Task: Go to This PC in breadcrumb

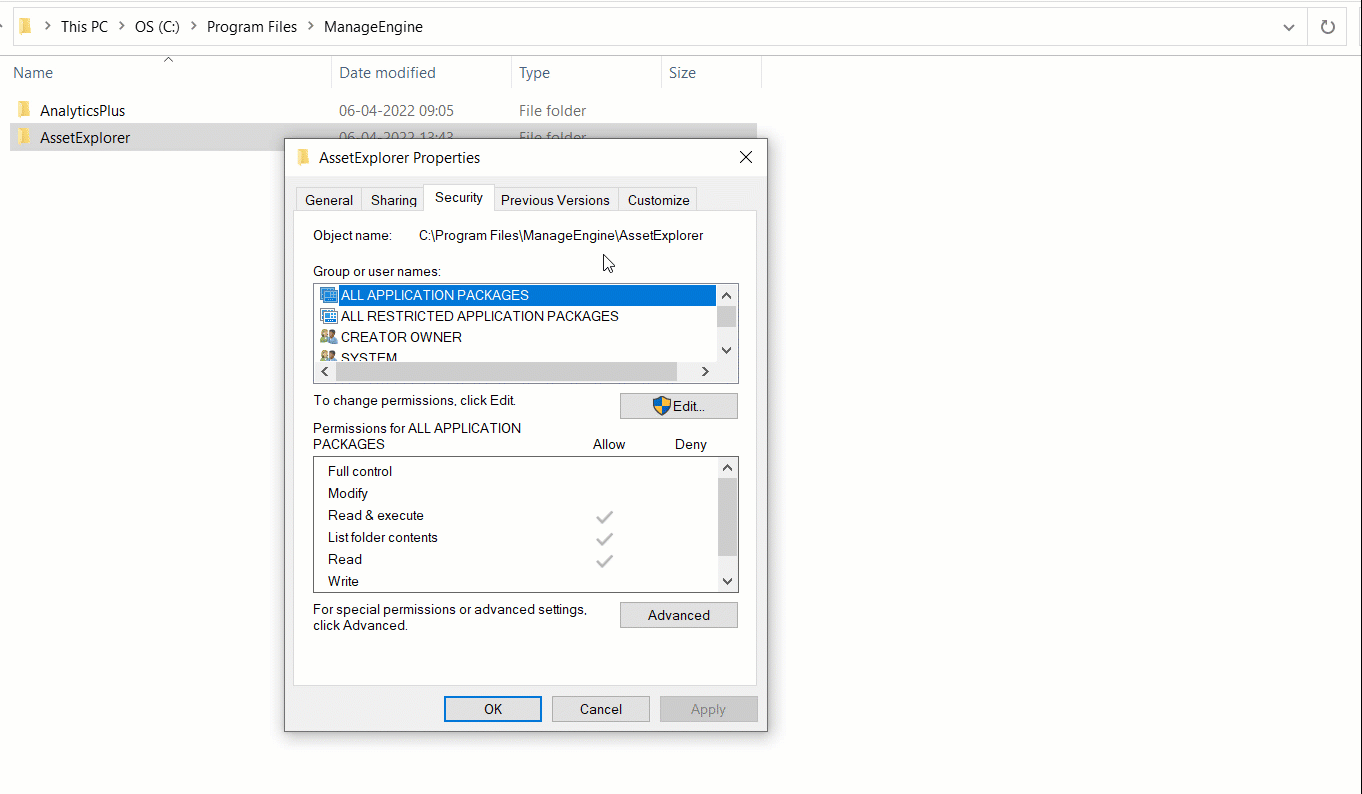Action: 84,27
